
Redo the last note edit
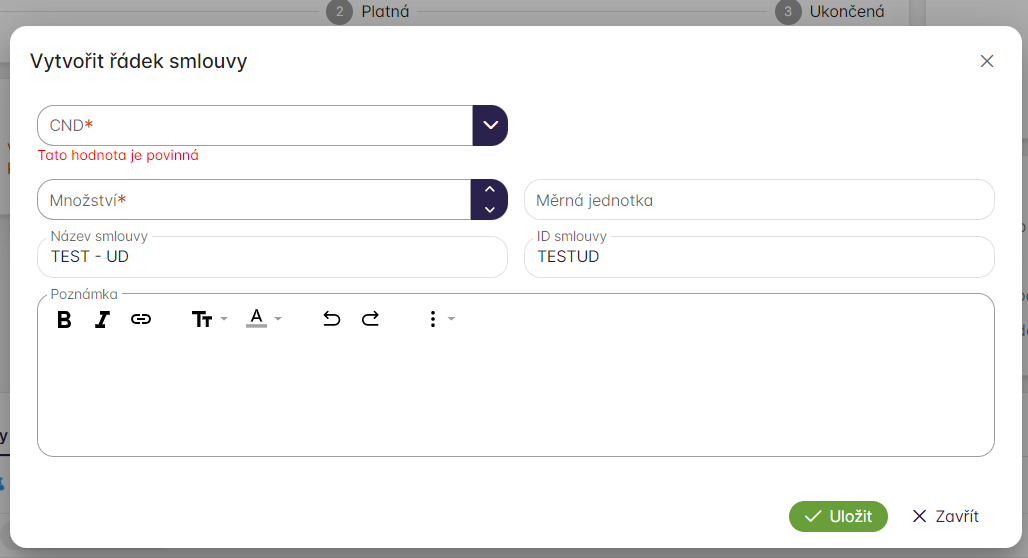(x=370, y=320)
